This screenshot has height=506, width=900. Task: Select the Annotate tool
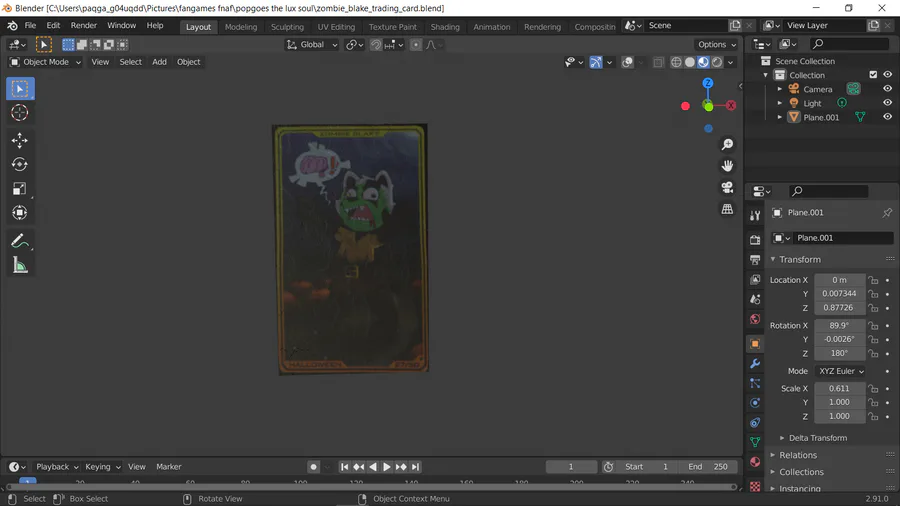click(x=20, y=241)
